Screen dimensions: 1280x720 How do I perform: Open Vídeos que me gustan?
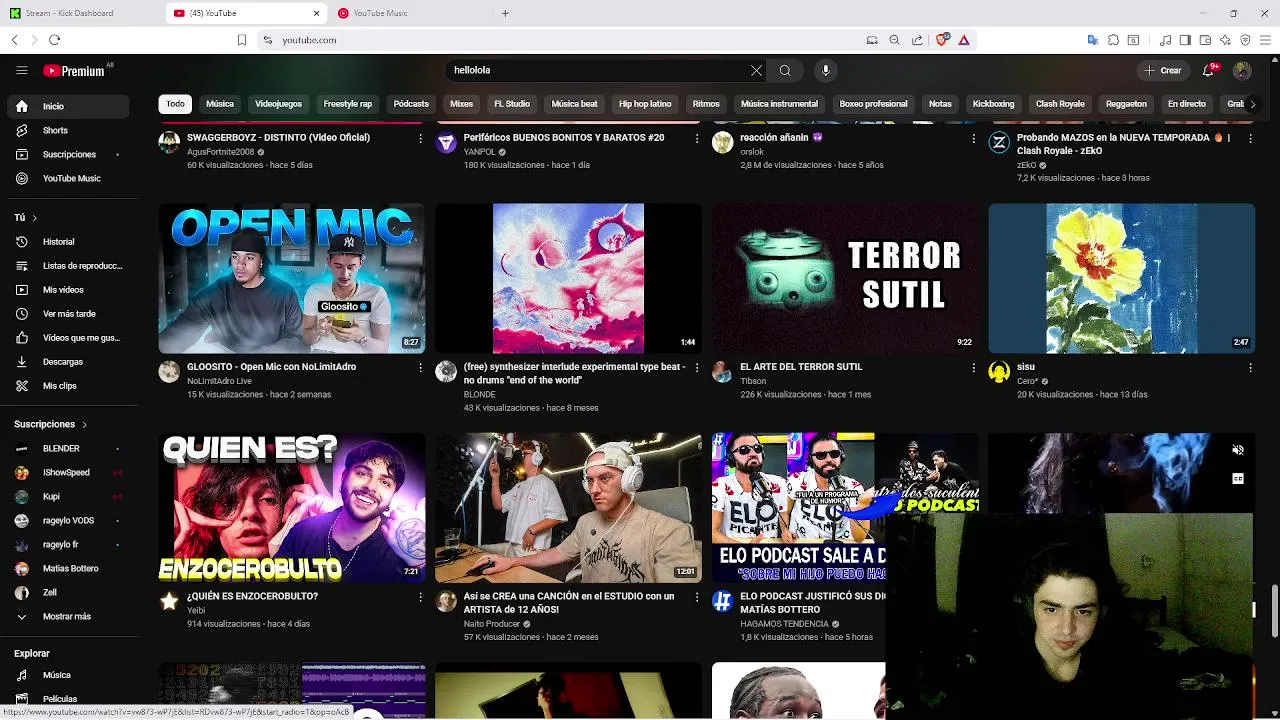(68, 337)
